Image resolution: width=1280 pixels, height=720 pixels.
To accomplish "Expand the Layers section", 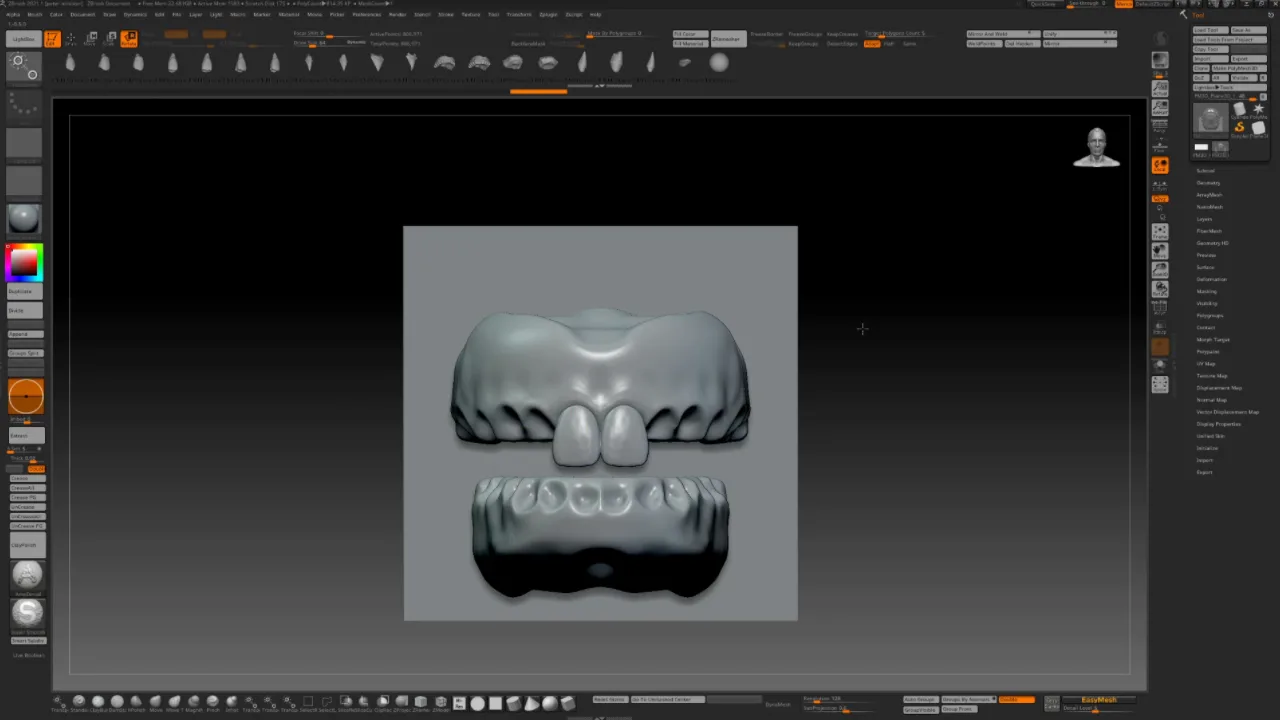I will pyautogui.click(x=1204, y=219).
